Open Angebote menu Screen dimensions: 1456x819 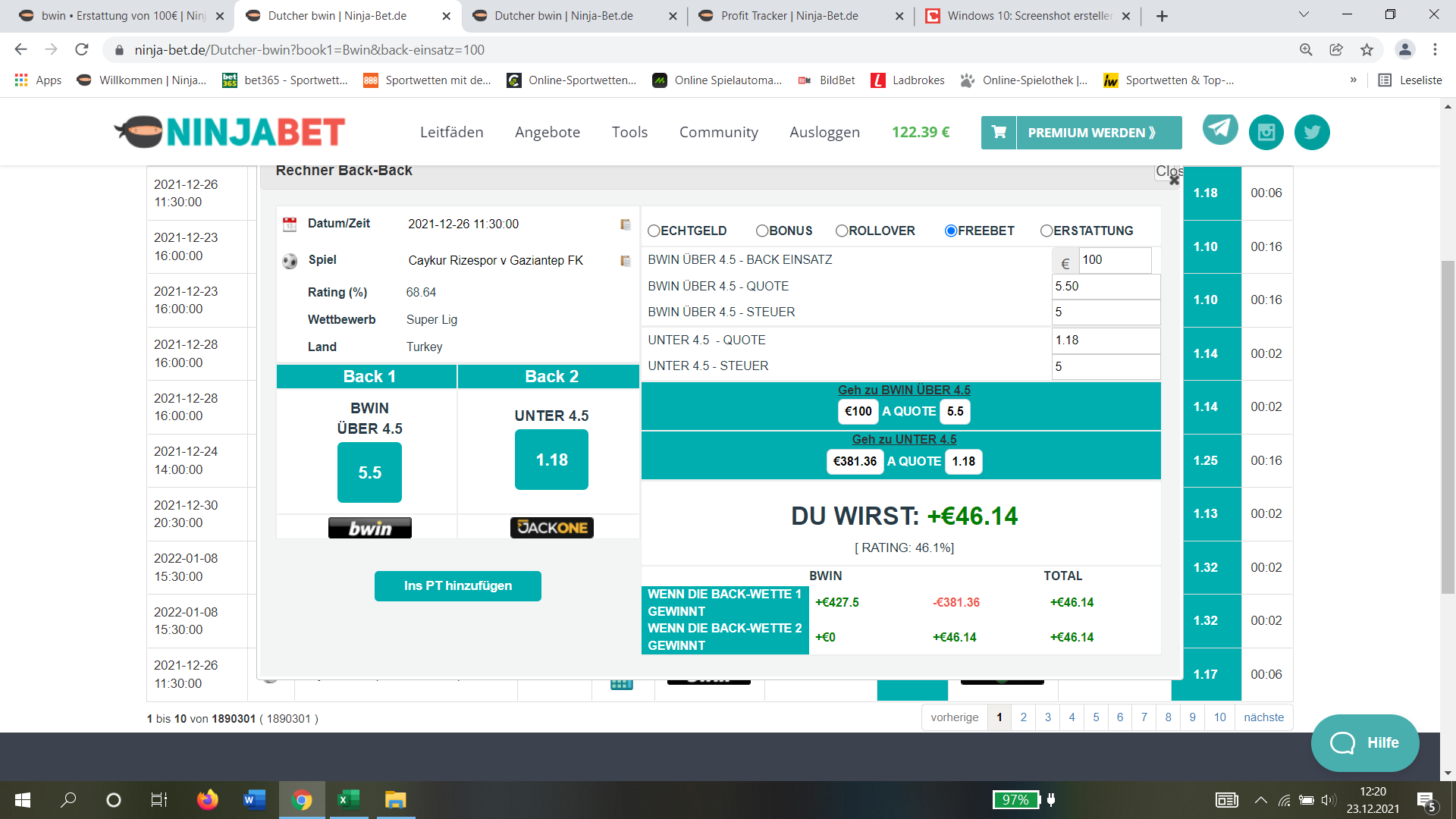[548, 132]
